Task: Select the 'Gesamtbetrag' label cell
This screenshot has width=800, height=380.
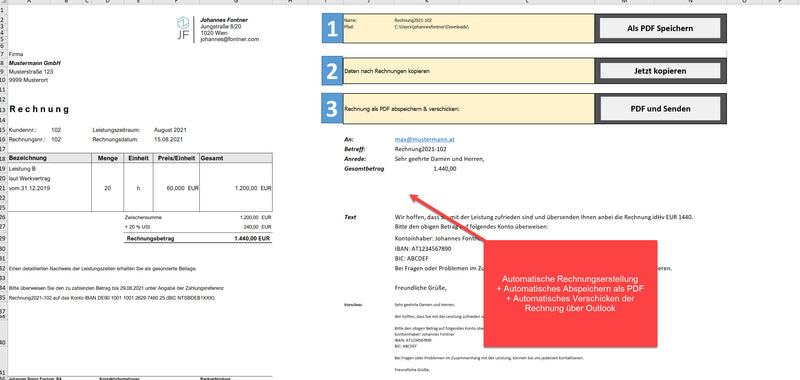Action: pyautogui.click(x=364, y=168)
